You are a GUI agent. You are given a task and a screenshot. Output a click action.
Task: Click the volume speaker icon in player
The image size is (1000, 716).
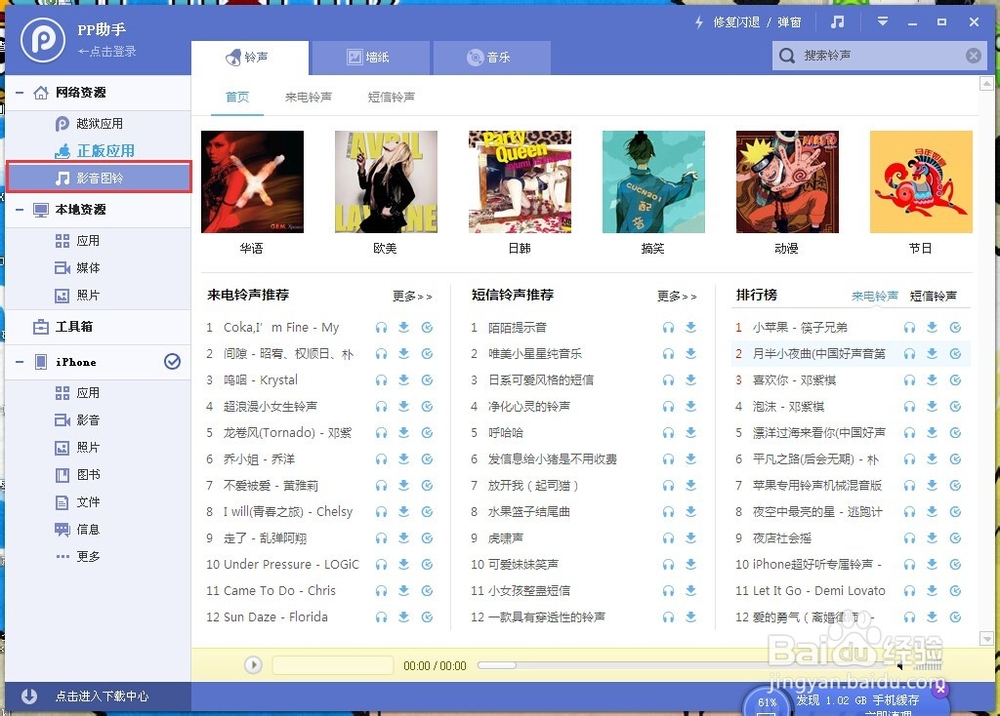900,666
